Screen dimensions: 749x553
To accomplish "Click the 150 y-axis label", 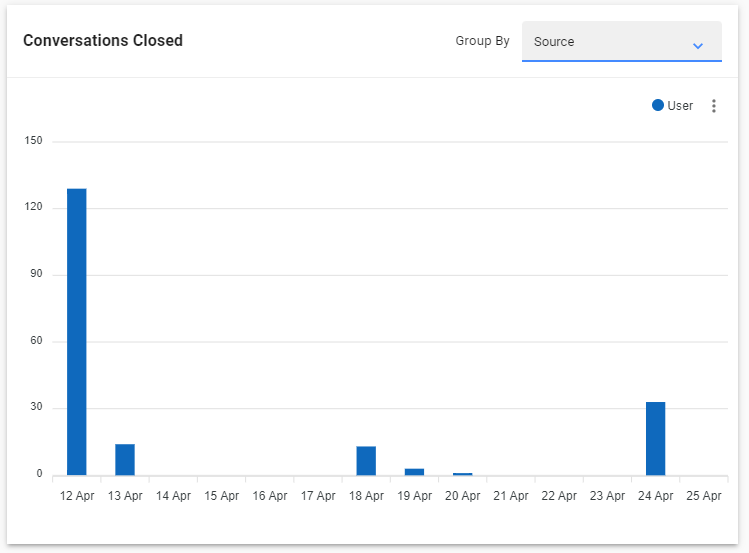I will 34,141.
